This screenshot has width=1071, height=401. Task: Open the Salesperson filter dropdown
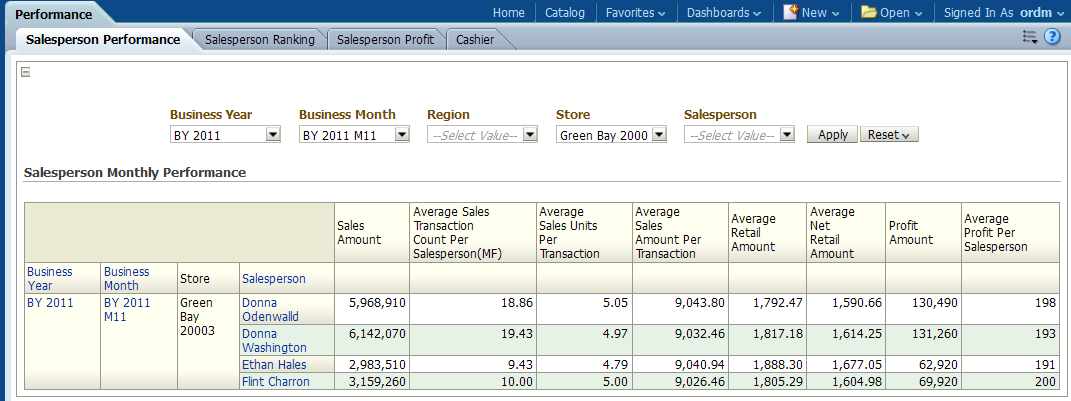coord(787,135)
